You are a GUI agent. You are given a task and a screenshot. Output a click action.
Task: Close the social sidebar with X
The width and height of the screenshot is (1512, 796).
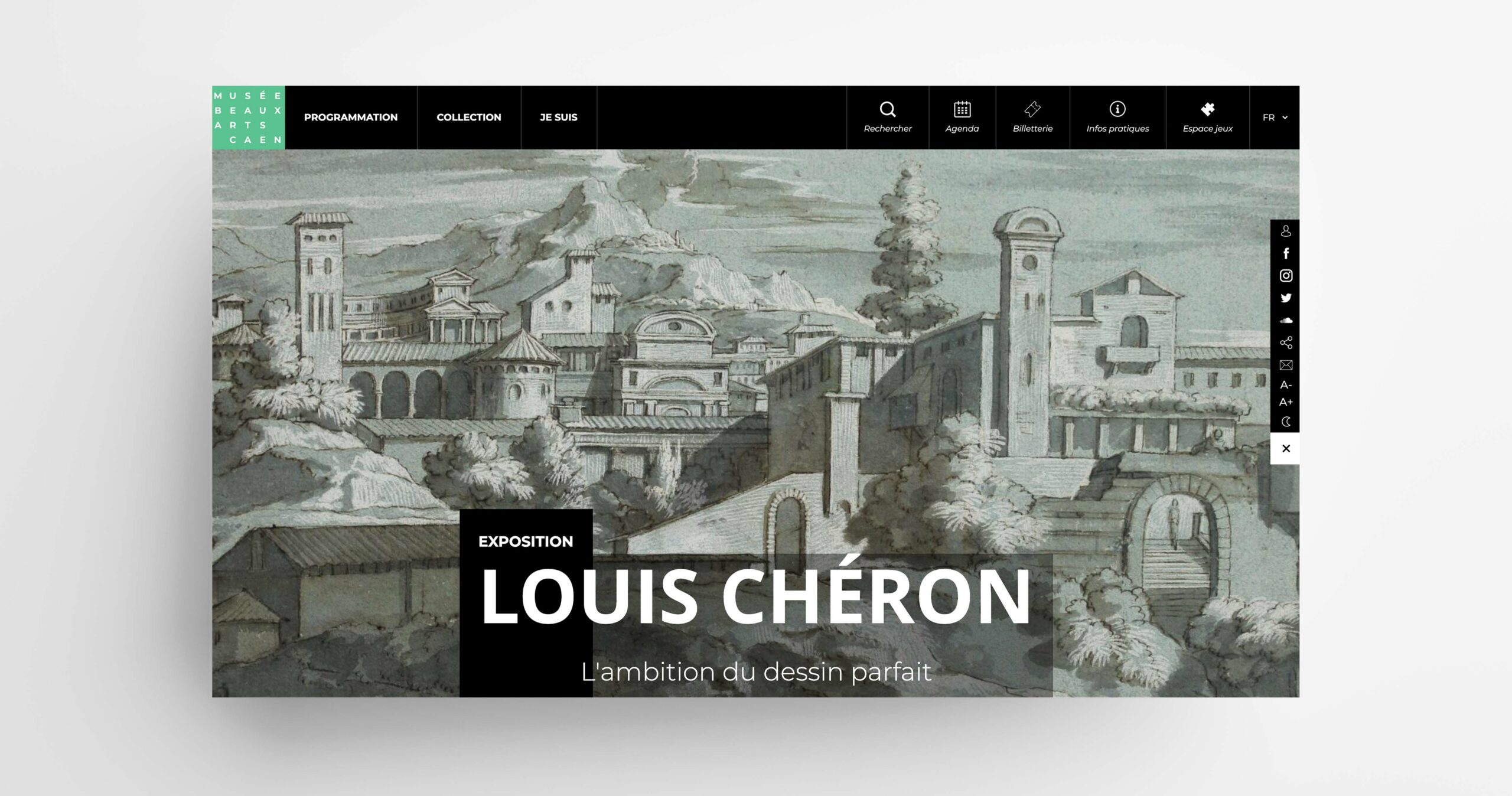tap(1286, 449)
